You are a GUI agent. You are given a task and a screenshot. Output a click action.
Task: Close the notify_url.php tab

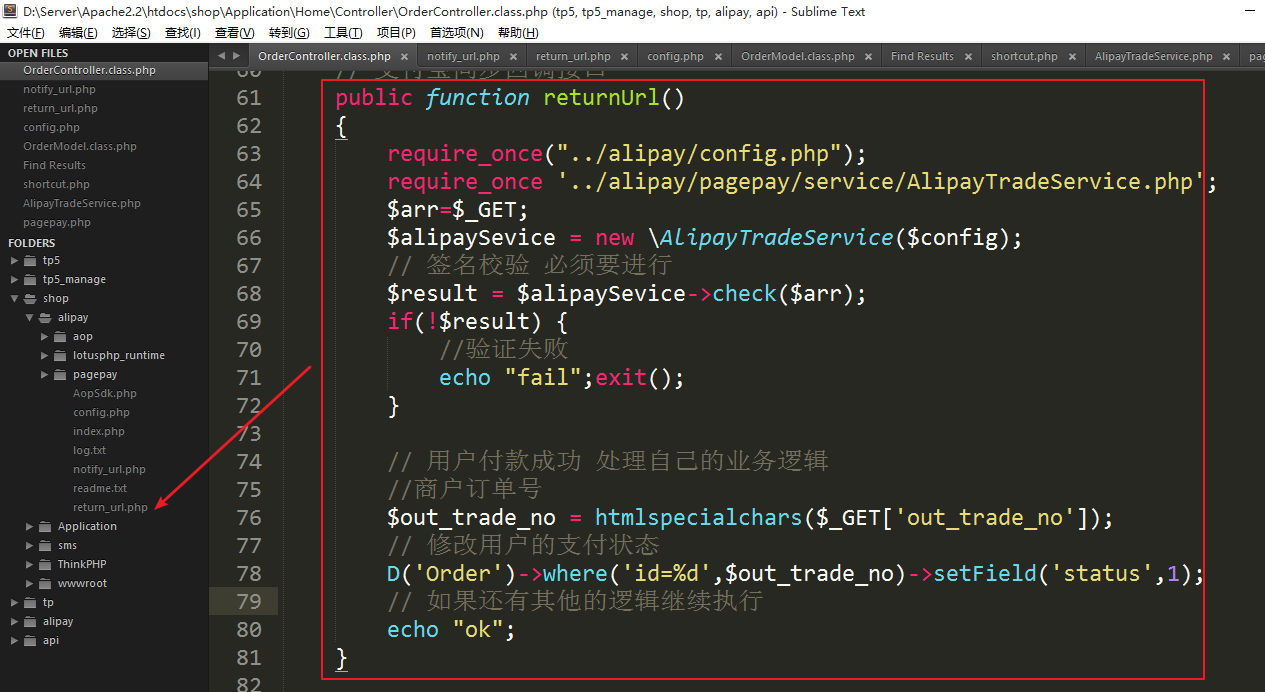coord(514,57)
